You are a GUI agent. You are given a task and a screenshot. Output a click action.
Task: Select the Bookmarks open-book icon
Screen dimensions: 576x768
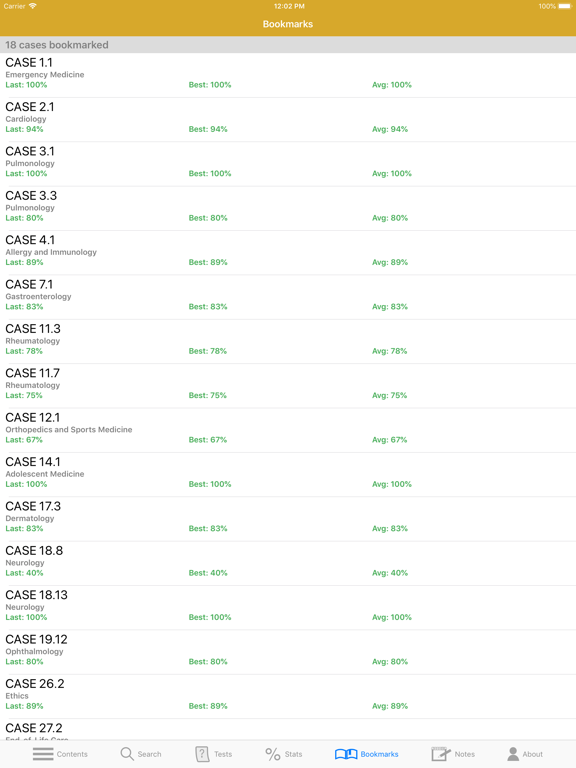346,754
